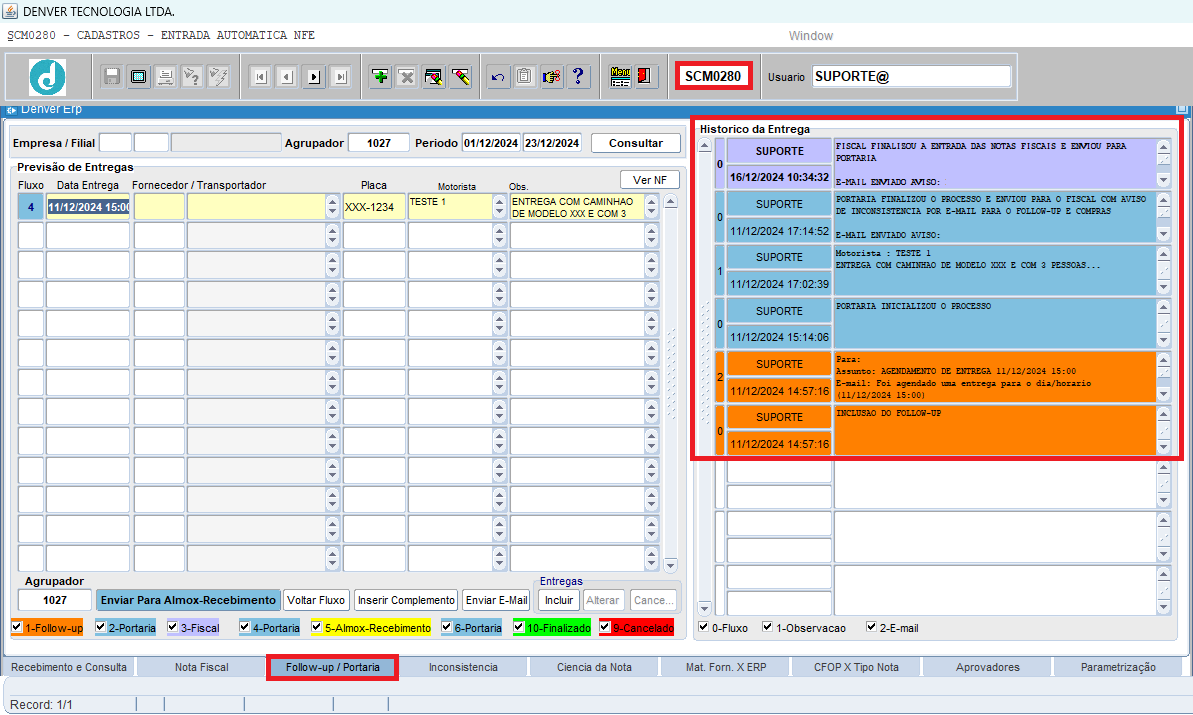
Task: Click the Enter Query flashlight-question icon
Action: tap(192, 77)
